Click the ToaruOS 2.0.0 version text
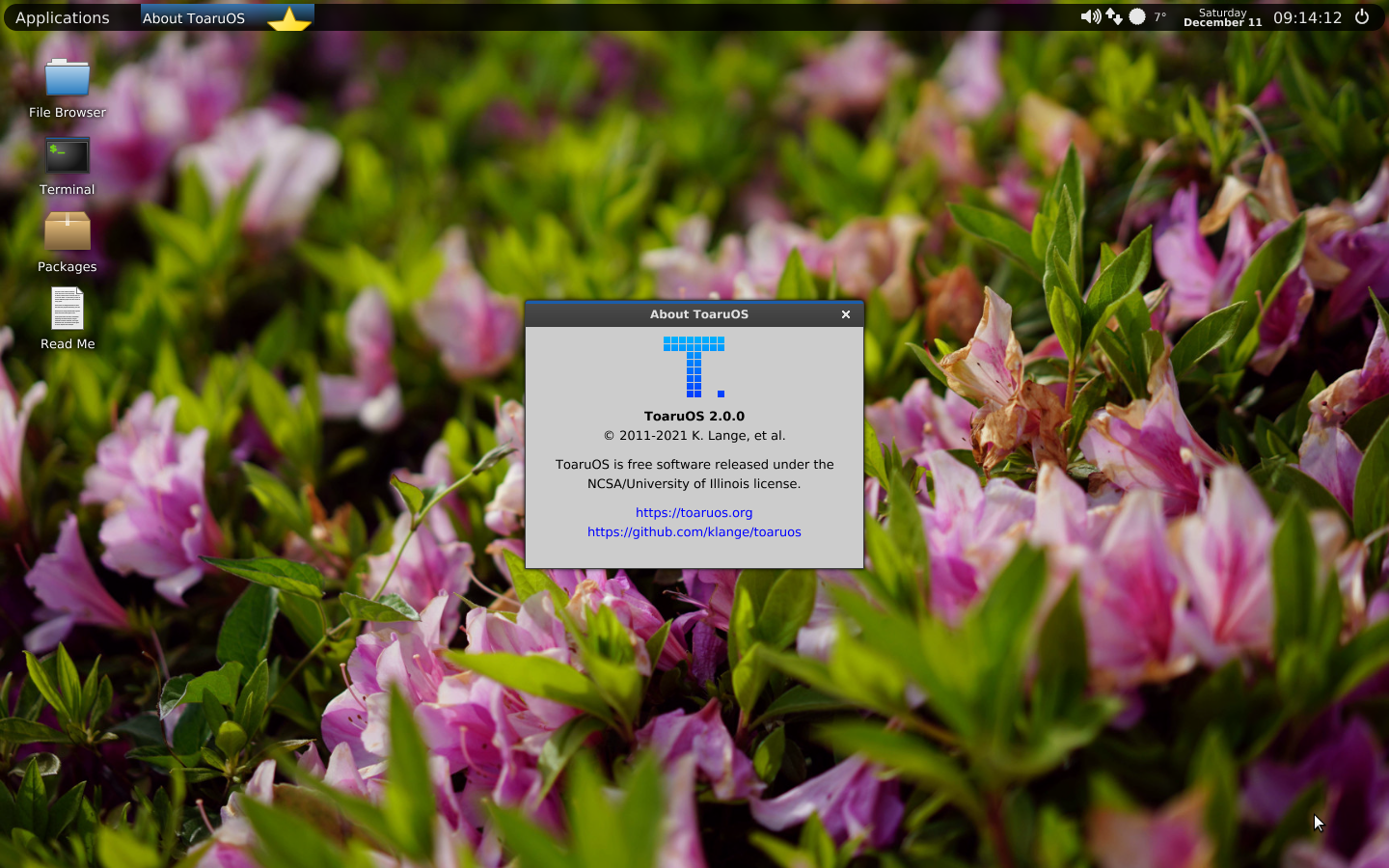The height and width of the screenshot is (868, 1389). pyautogui.click(x=694, y=416)
